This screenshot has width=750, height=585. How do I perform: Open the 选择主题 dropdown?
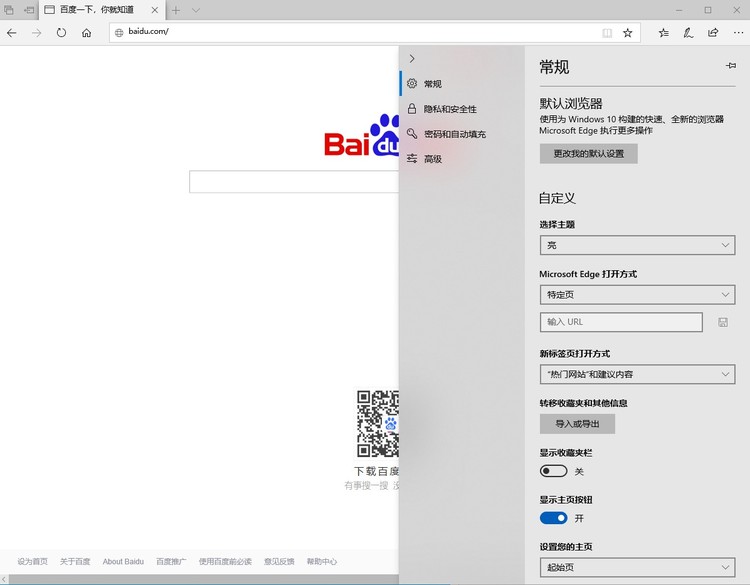pos(637,245)
